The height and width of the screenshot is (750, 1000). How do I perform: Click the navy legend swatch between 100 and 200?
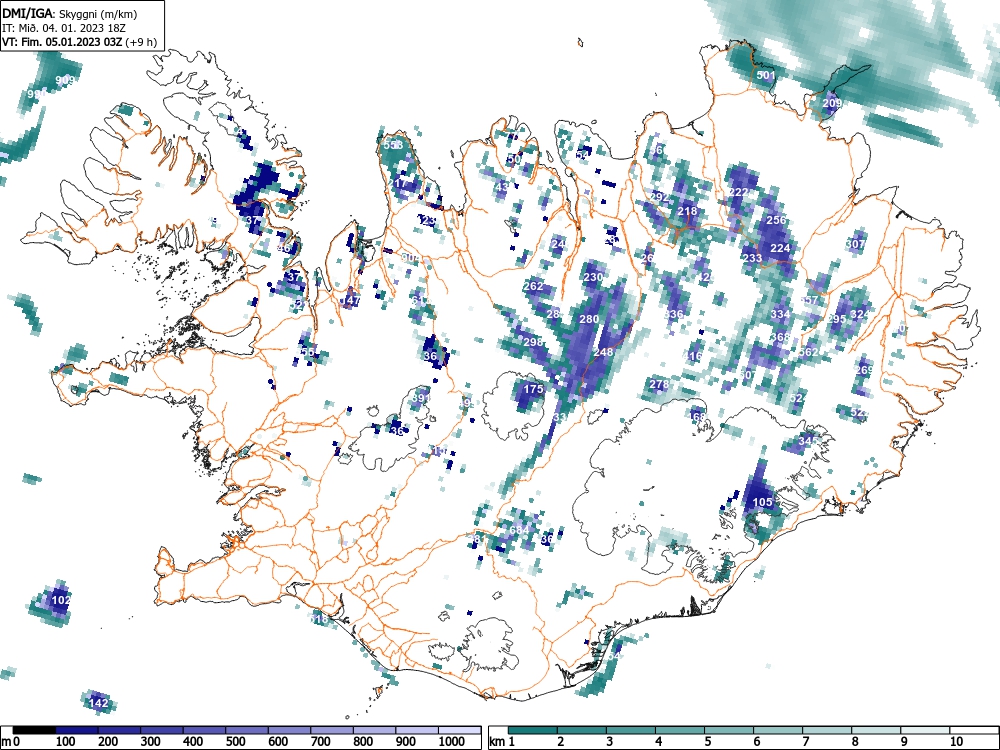click(77, 730)
